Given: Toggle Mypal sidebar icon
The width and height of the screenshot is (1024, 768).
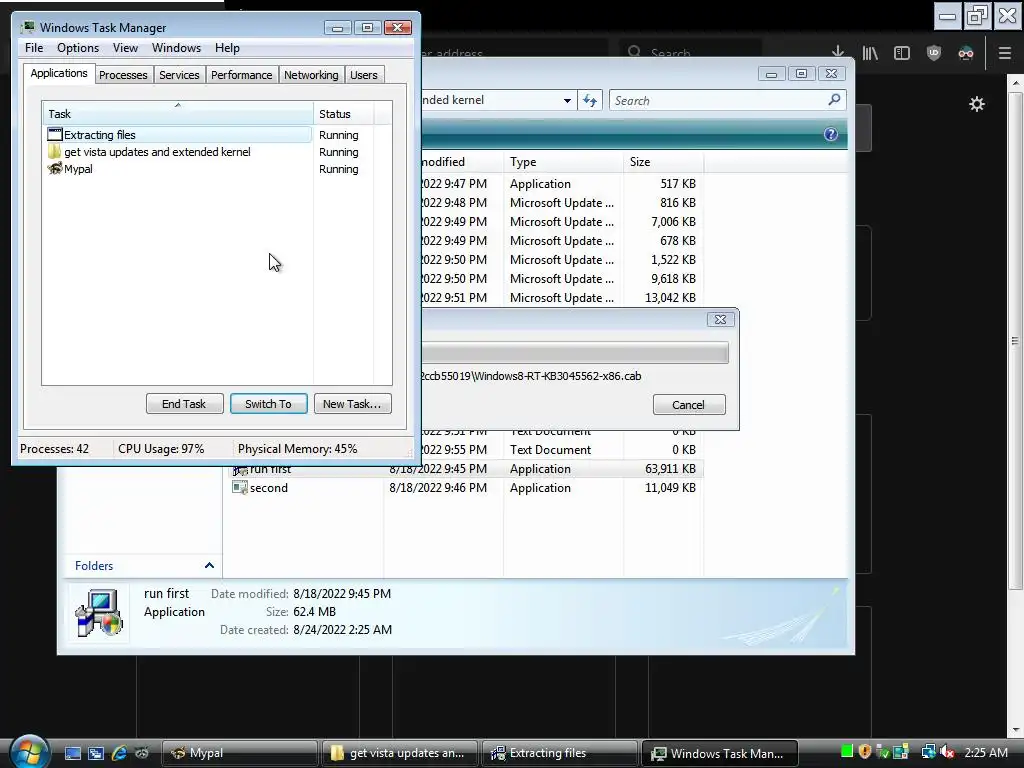Looking at the screenshot, I should point(902,53).
